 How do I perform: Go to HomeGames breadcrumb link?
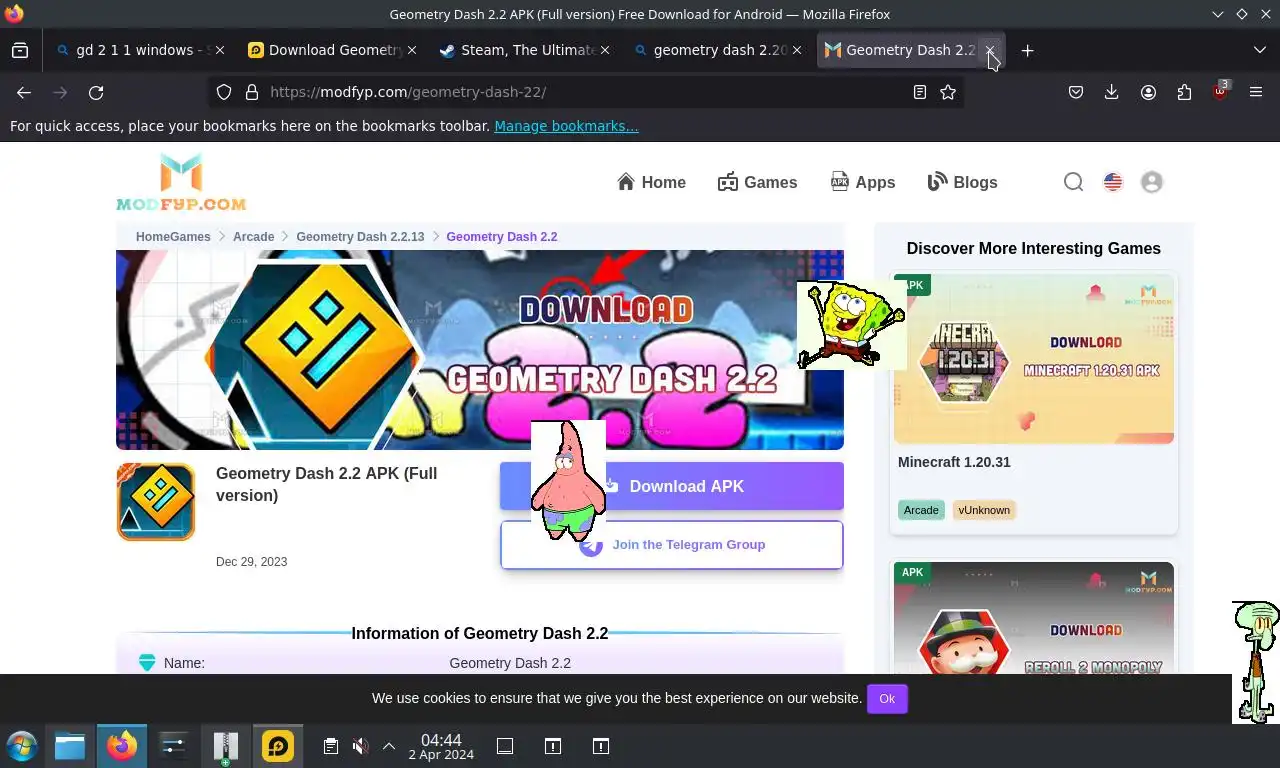point(173,237)
